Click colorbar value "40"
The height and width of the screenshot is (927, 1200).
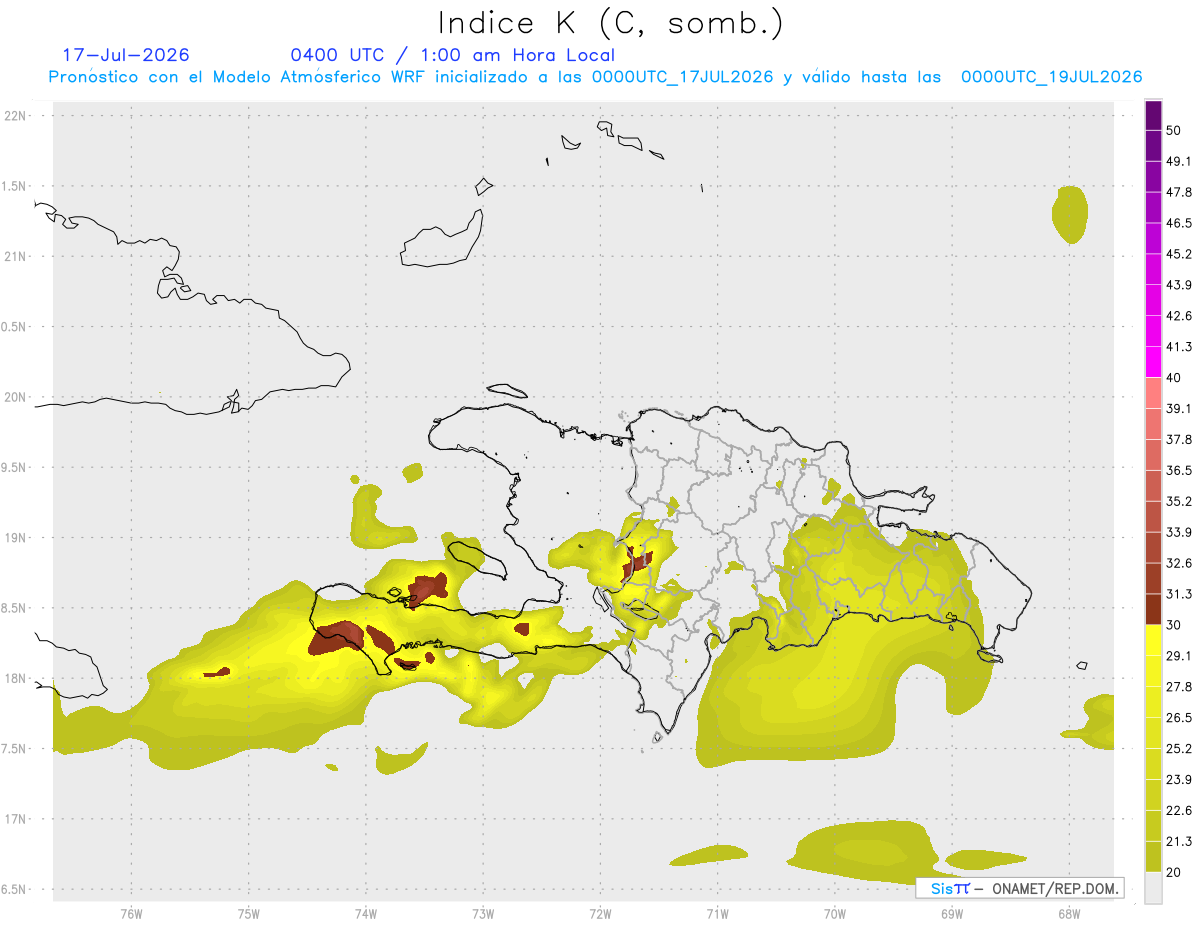point(1174,378)
